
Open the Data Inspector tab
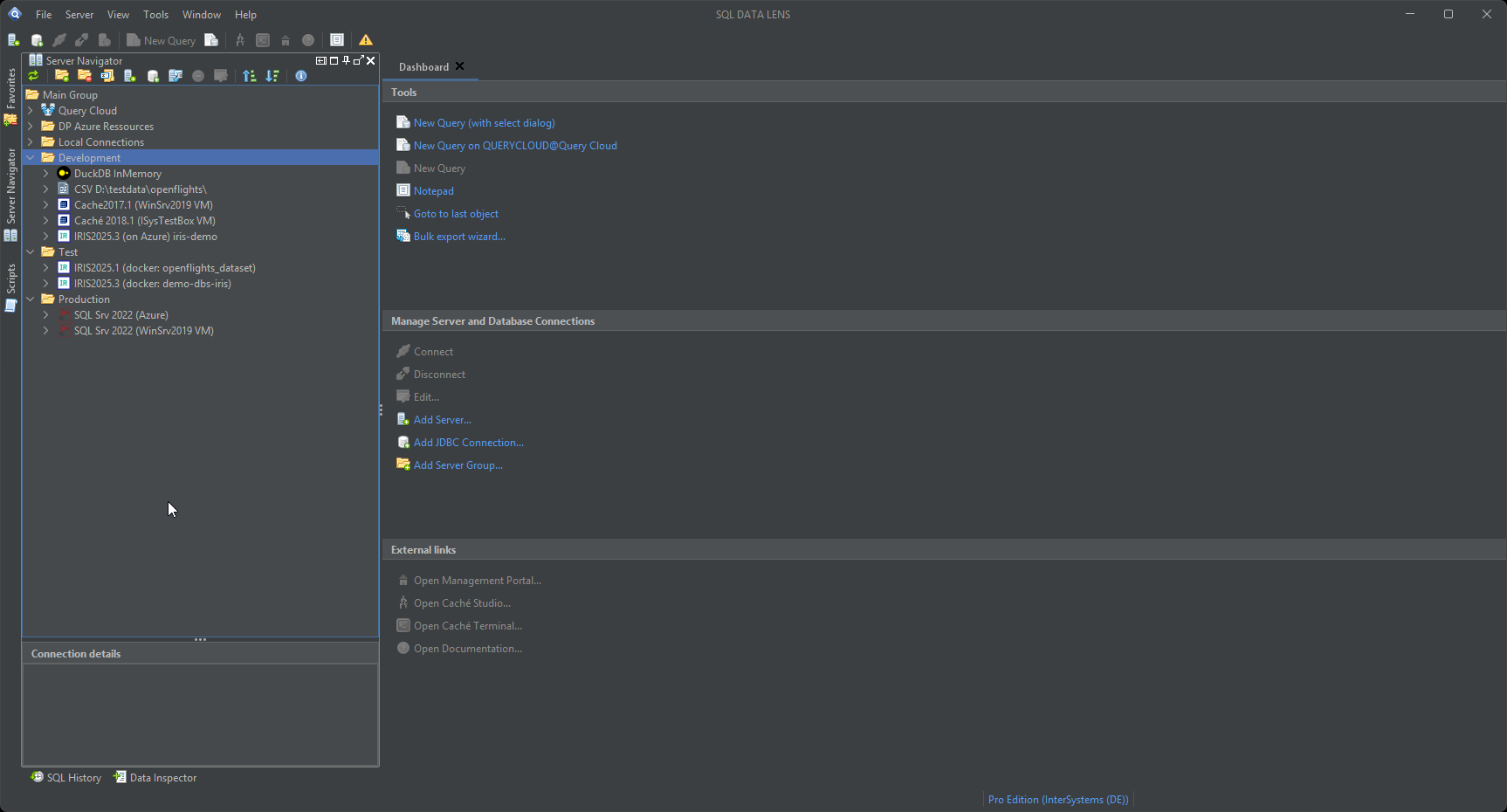[155, 778]
